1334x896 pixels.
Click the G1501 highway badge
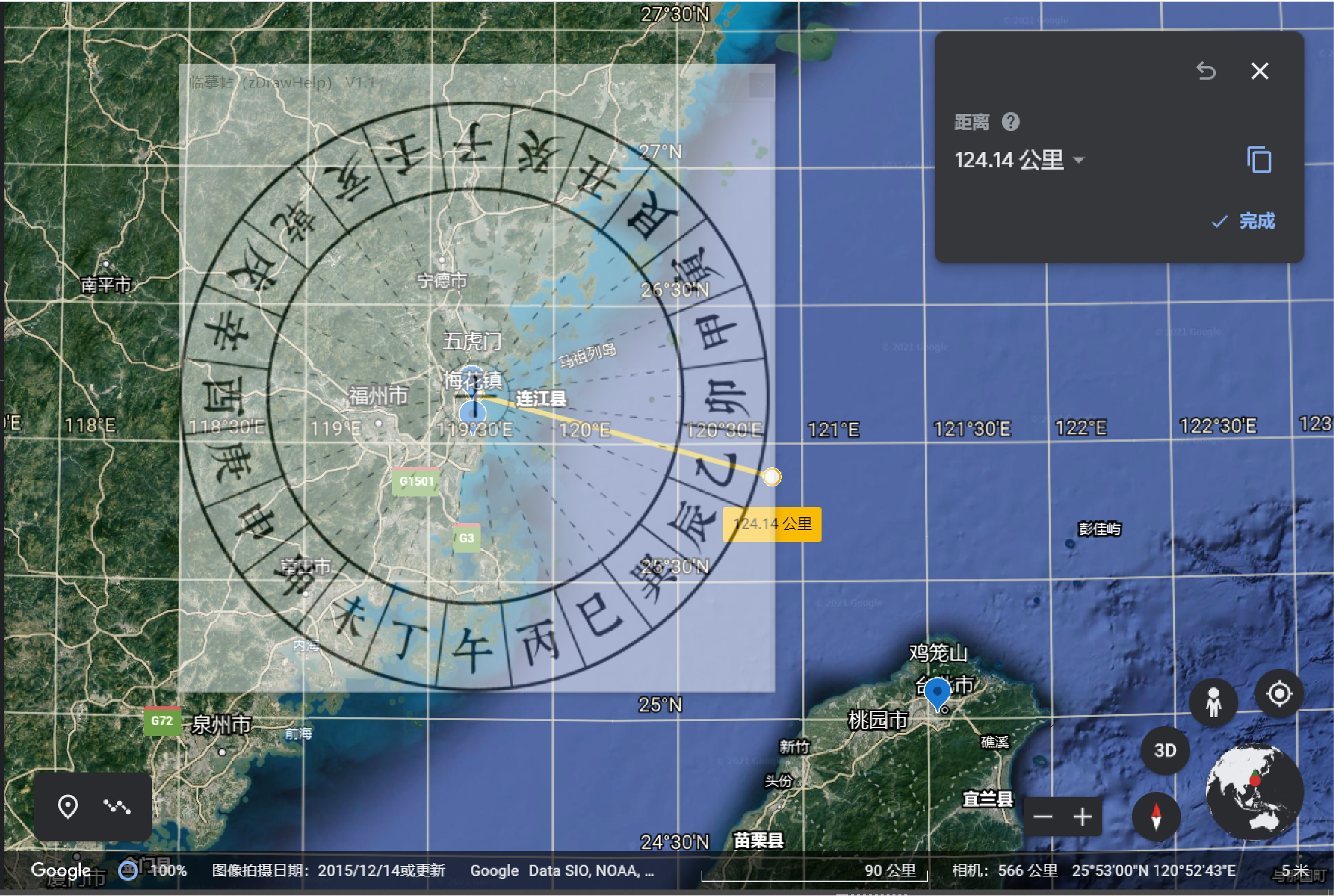click(x=416, y=481)
